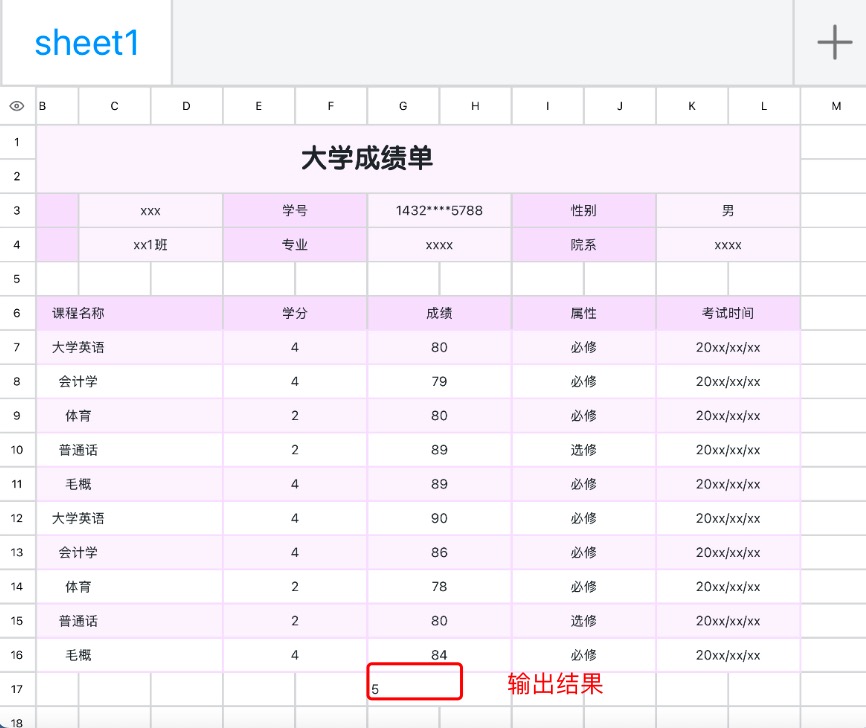Select column D header
The width and height of the screenshot is (866, 728).
point(187,106)
